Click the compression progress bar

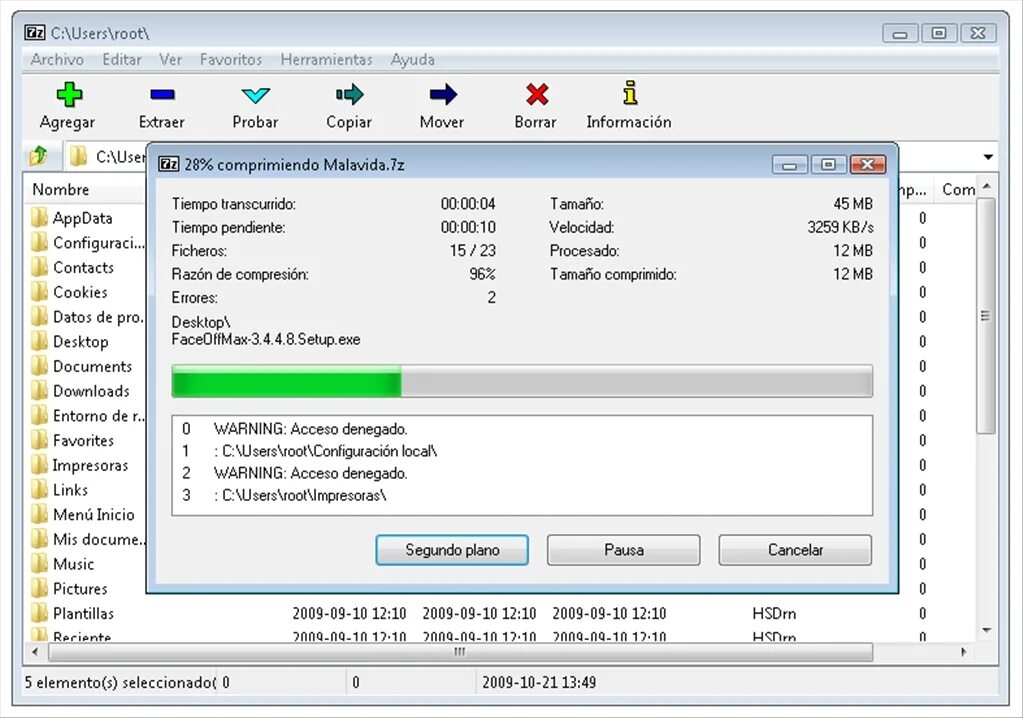pos(522,381)
